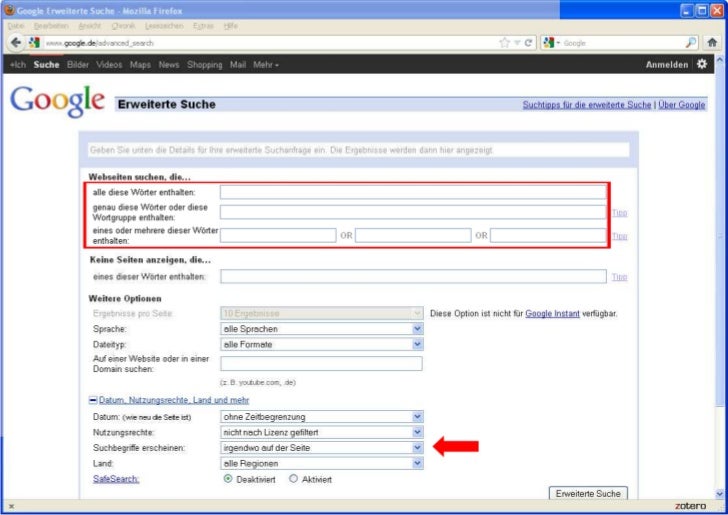This screenshot has height=515, width=728.
Task: Open the Bearbeiten menu
Action: (52, 26)
